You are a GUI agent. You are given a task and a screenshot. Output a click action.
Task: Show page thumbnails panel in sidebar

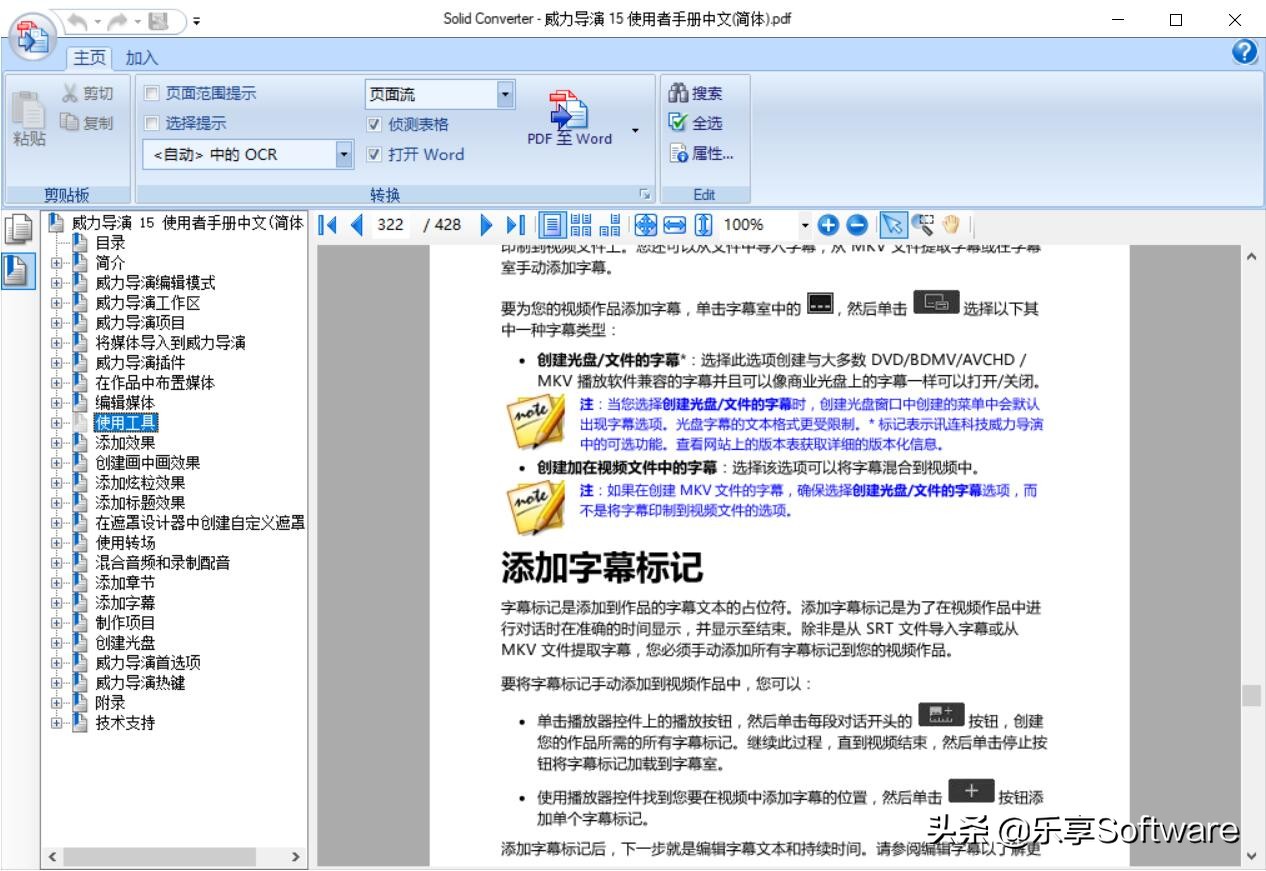coord(17,231)
